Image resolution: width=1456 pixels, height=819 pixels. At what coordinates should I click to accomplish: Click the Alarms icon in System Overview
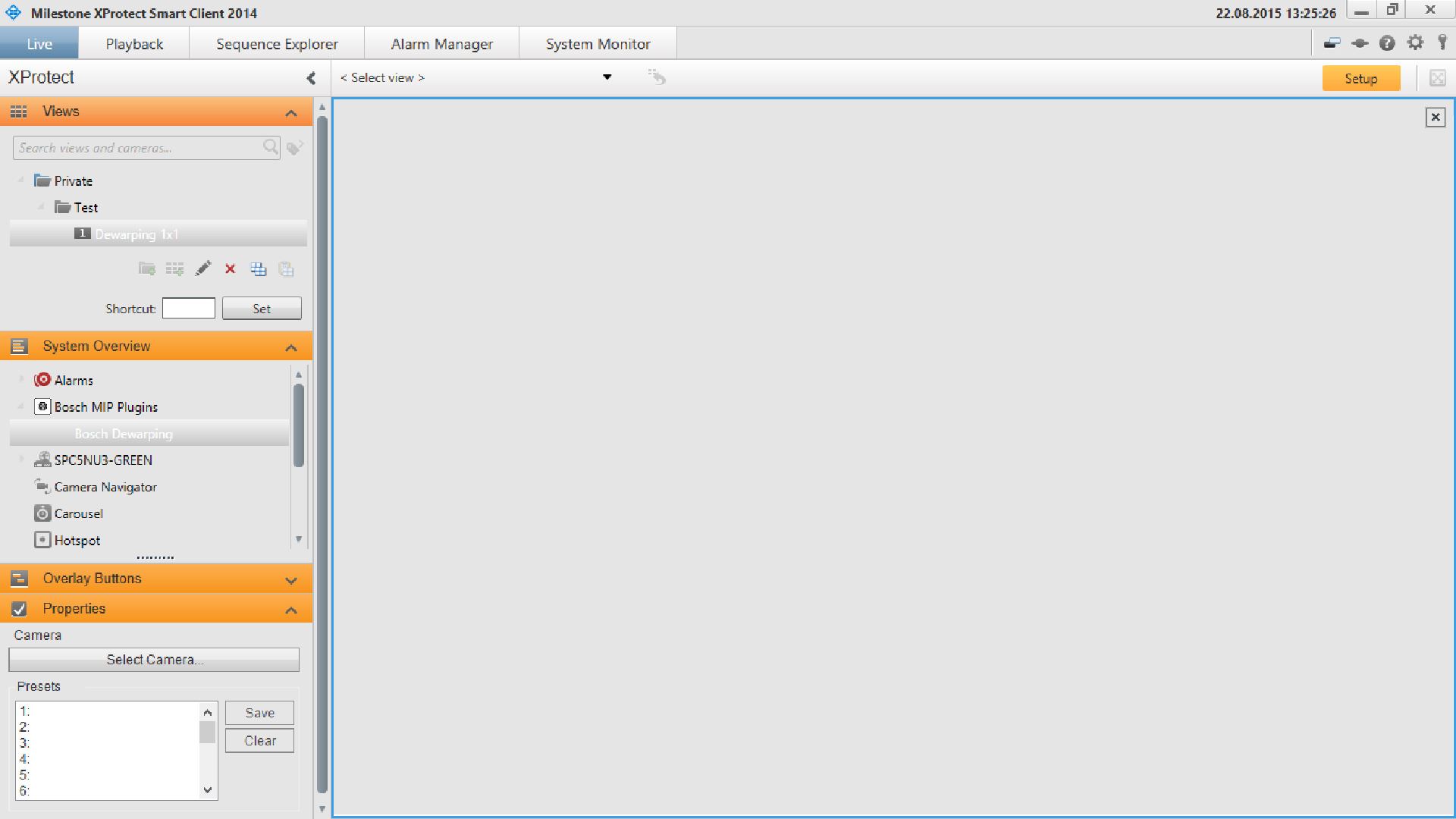42,379
